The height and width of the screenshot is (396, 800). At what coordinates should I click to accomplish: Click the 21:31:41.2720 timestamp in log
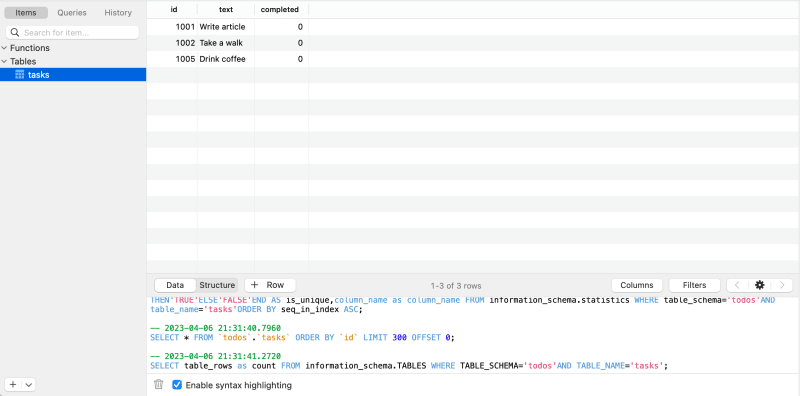click(x=215, y=356)
